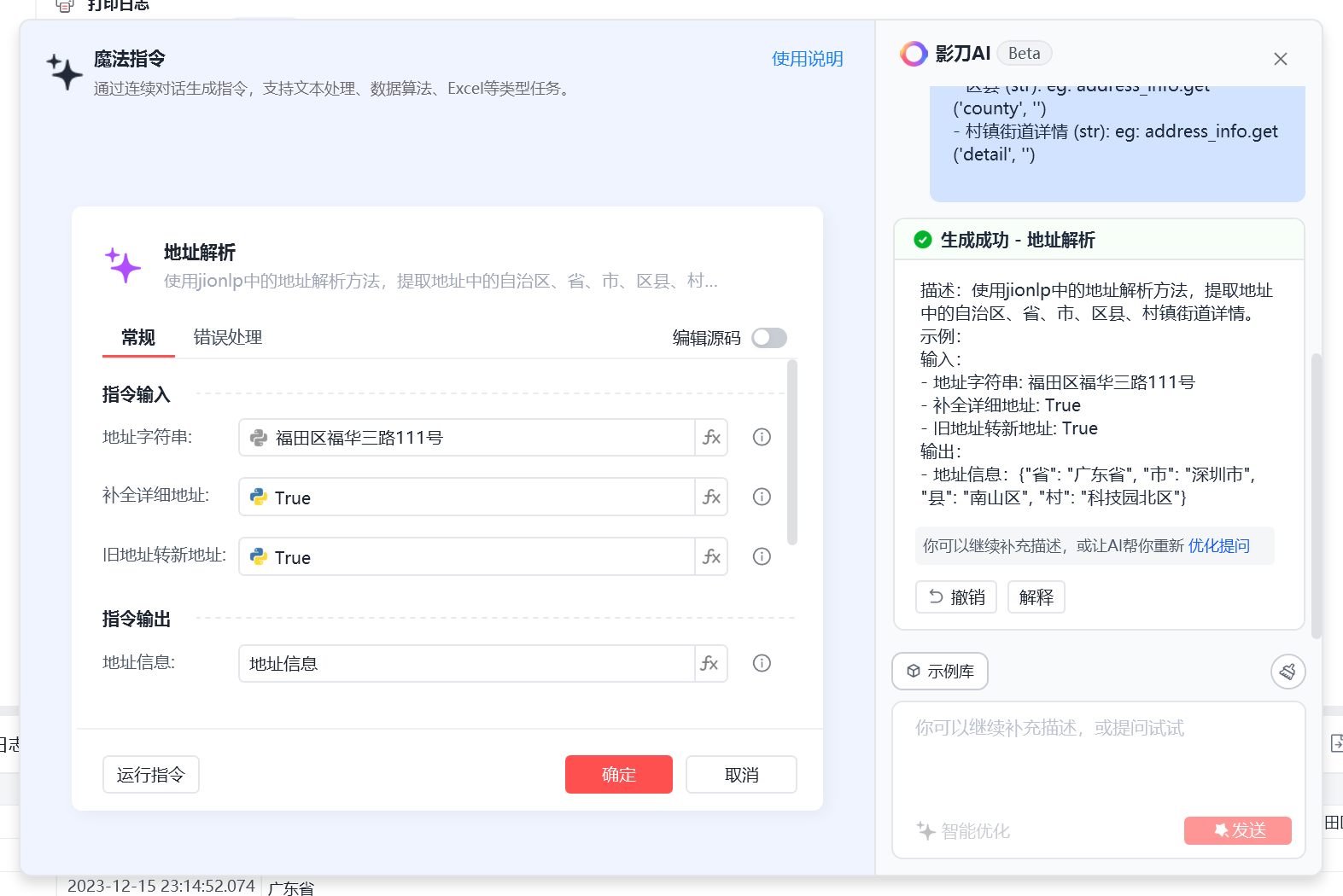Click the clear chat broom icon
Image resolution: width=1343 pixels, height=896 pixels.
[1288, 672]
